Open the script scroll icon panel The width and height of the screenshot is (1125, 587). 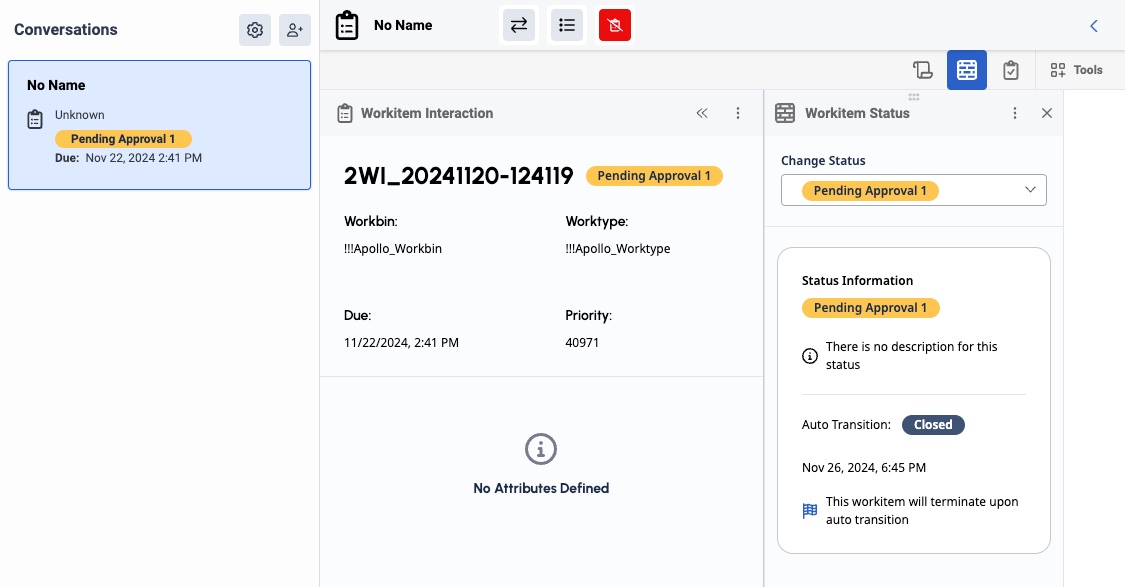(x=923, y=70)
